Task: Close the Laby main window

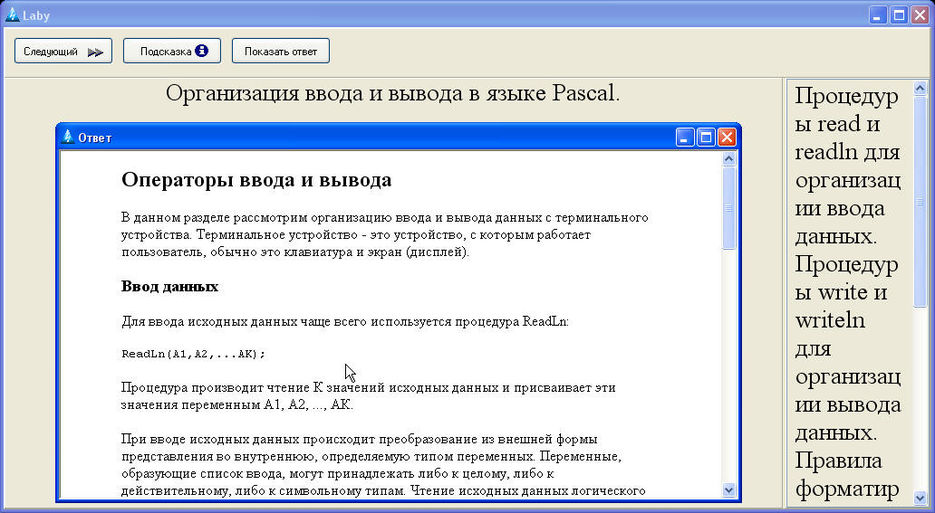Action: tap(920, 15)
